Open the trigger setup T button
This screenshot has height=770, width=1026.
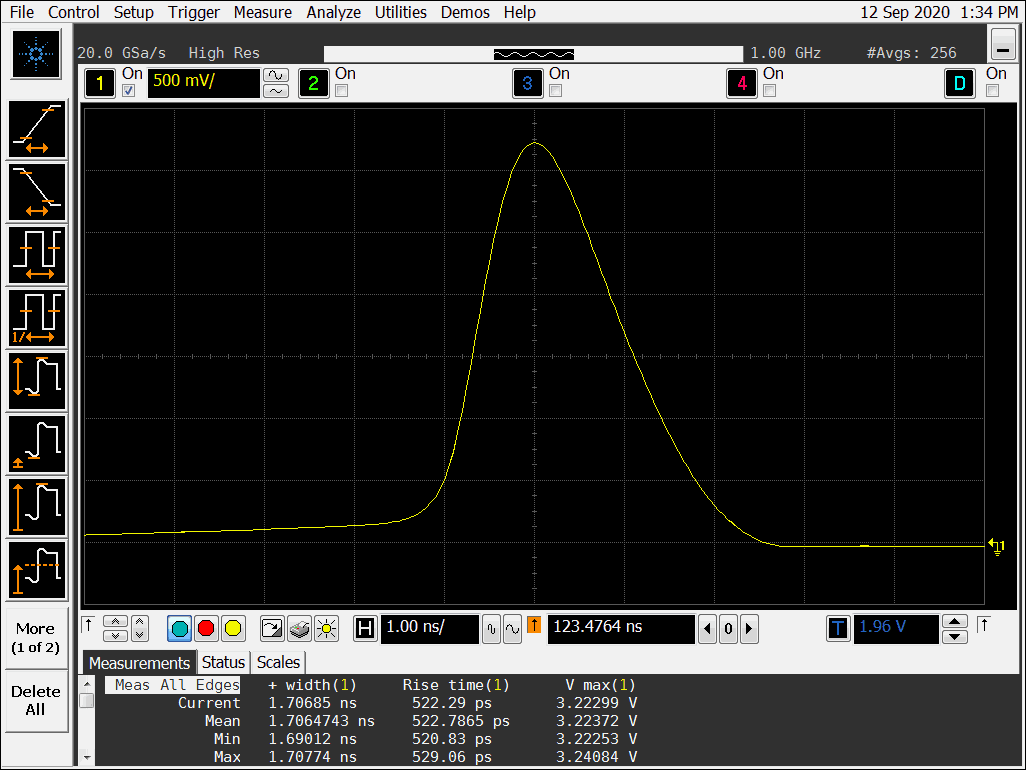pos(838,629)
